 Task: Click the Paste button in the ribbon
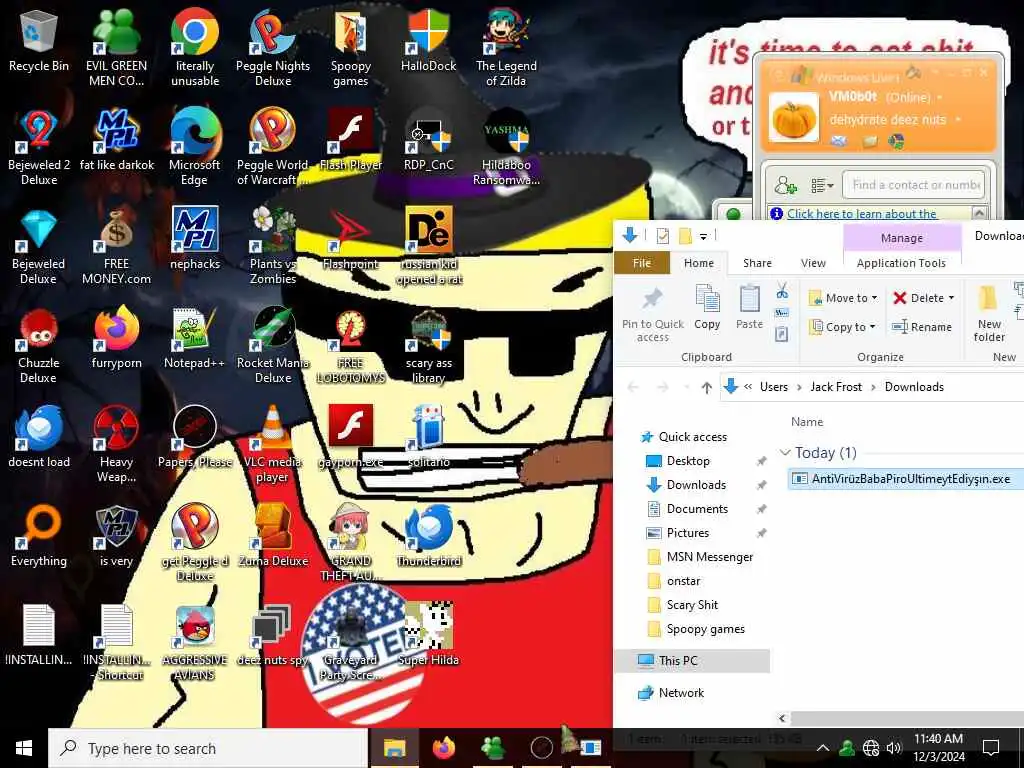[749, 308]
